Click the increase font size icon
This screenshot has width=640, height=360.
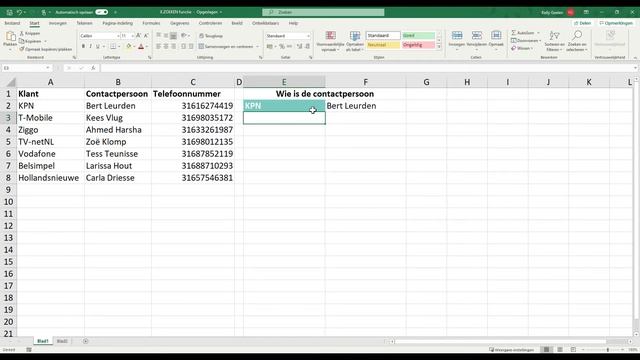(x=138, y=36)
